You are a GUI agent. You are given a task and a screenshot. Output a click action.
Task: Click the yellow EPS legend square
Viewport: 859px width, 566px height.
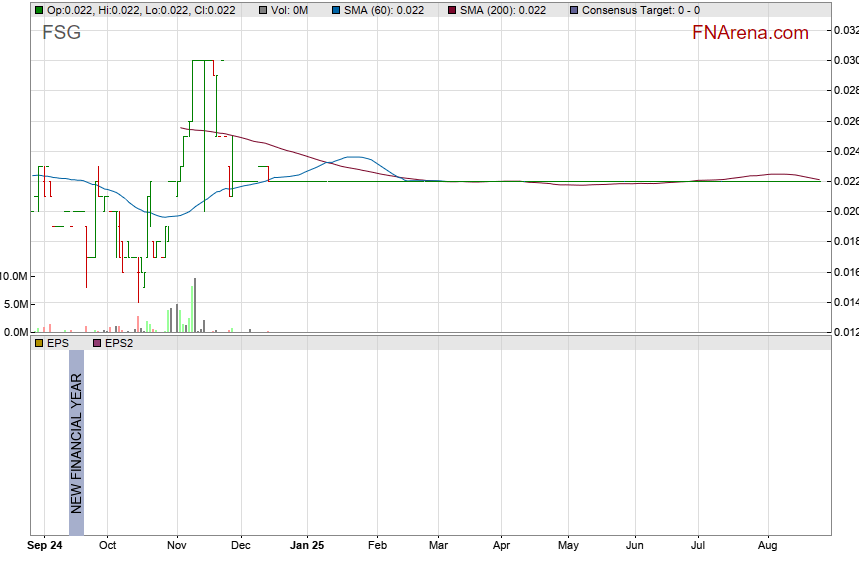tap(39, 343)
